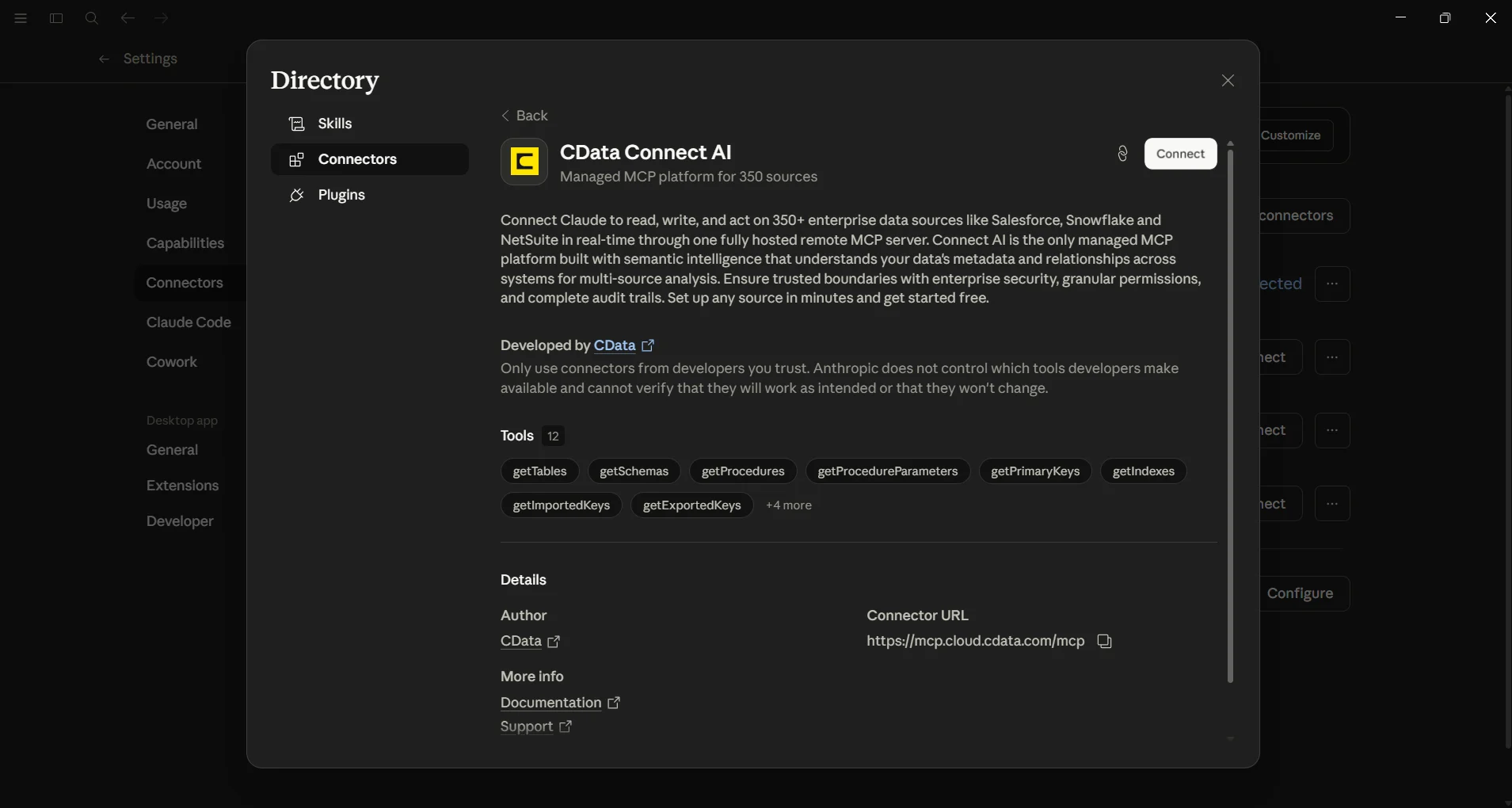Click the main window vertical scrollbar

click(x=1507, y=420)
